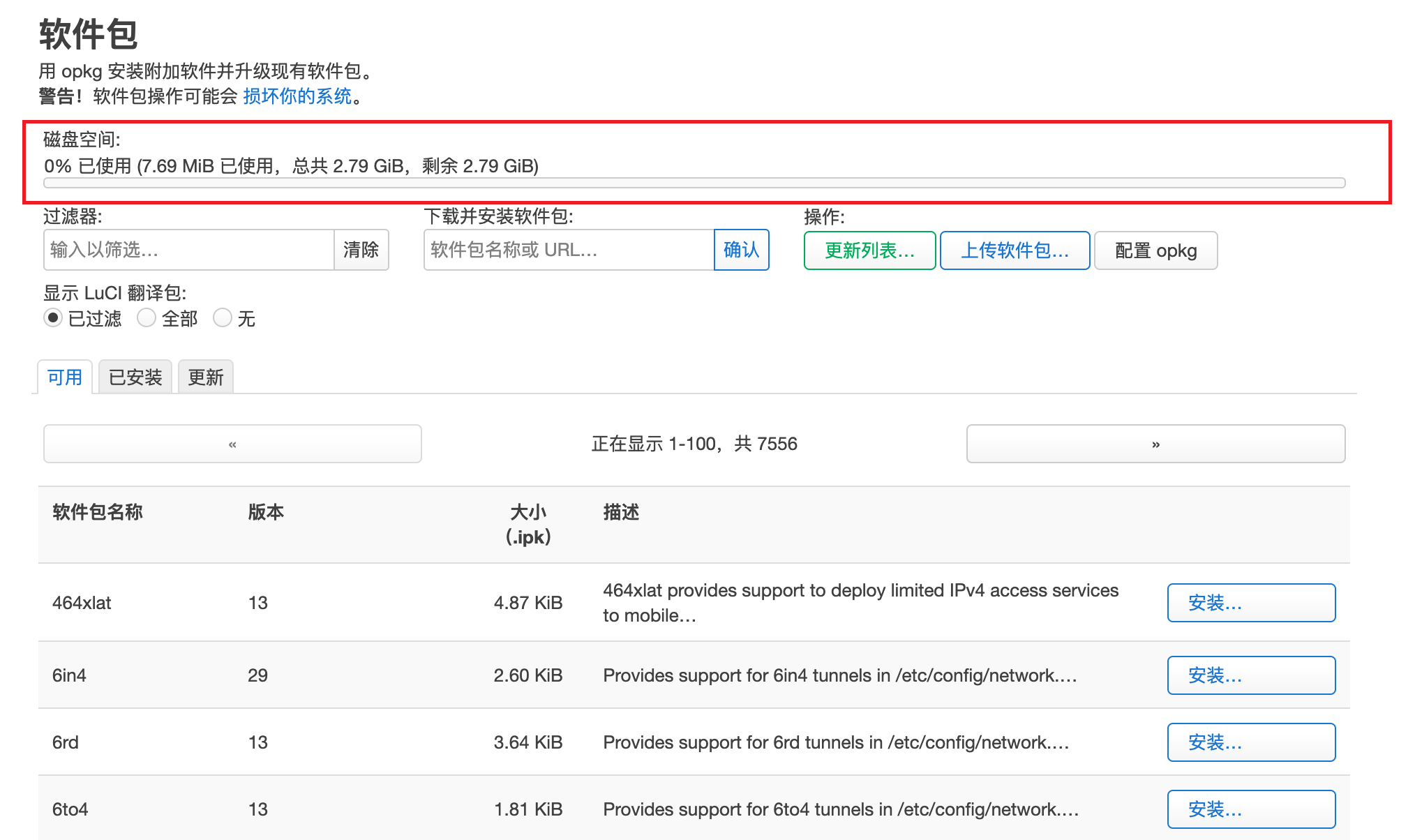Install the 6rd package
Screen dimensions: 1415x840
pos(1251,742)
